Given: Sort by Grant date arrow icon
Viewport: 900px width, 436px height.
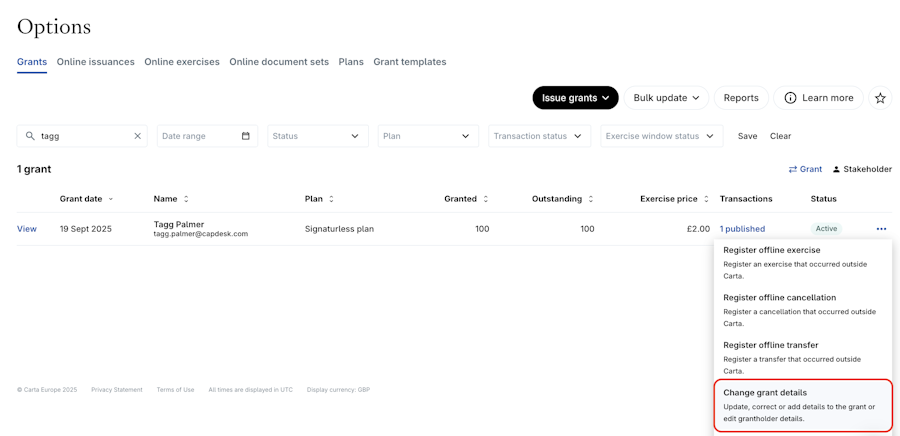Looking at the screenshot, I should pos(110,199).
